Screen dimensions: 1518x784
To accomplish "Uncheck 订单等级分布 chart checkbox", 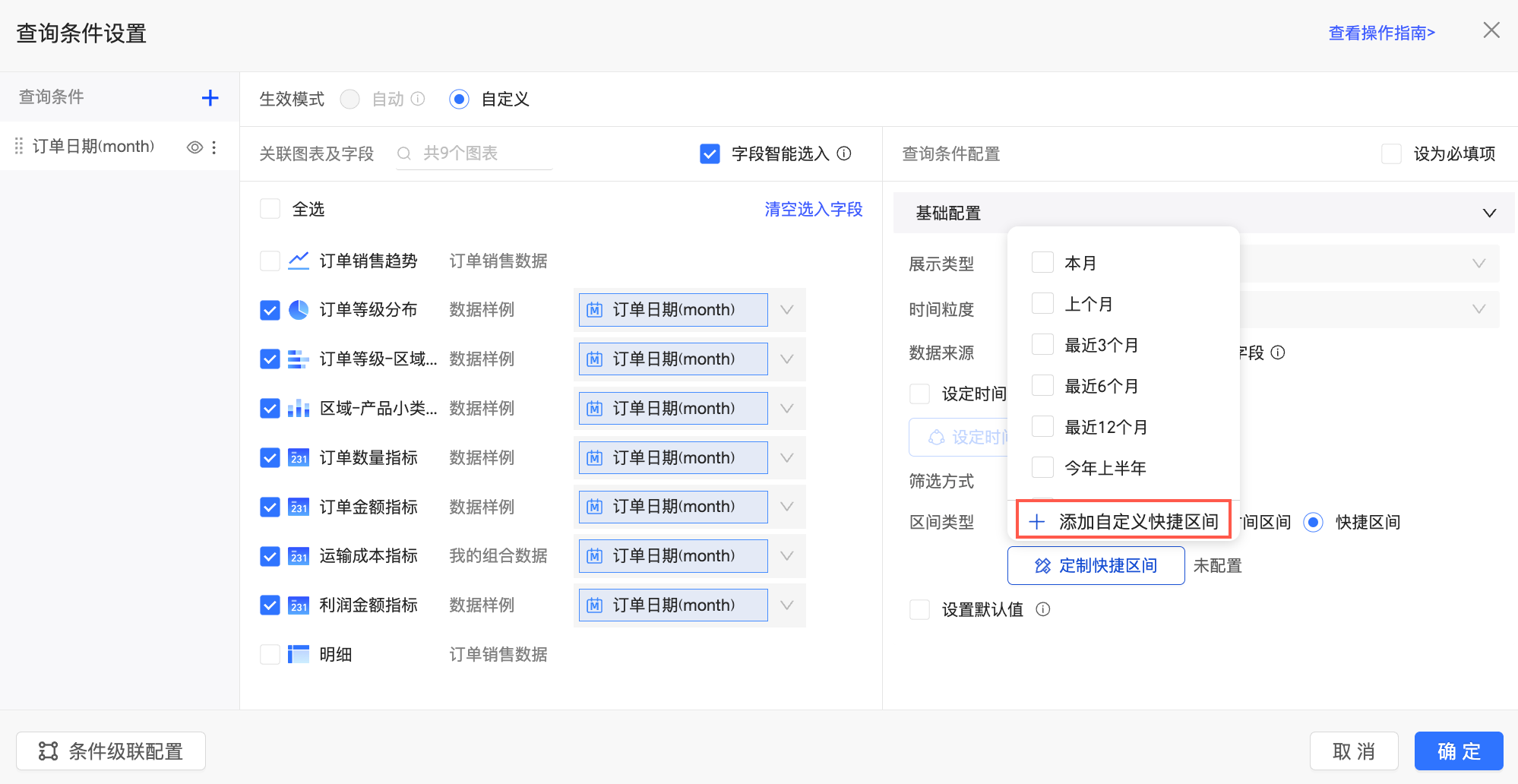I will (270, 310).
